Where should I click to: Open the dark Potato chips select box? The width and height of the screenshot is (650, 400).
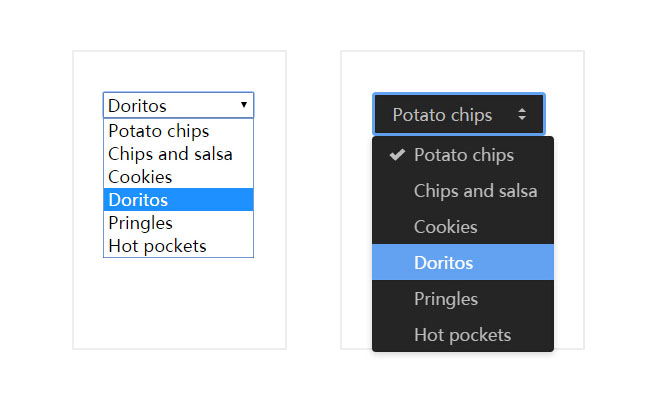459,115
